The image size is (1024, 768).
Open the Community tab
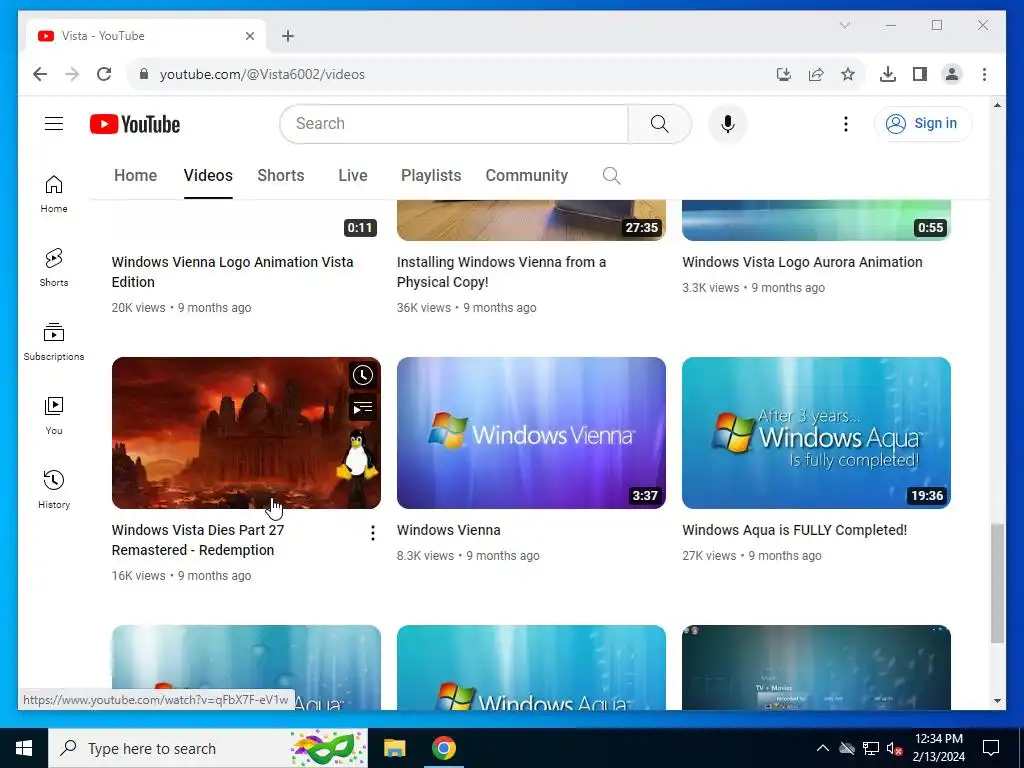526,176
